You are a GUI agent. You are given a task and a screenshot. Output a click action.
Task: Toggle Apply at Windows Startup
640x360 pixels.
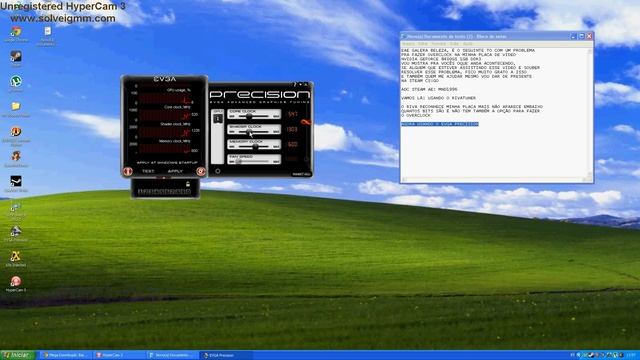click(167, 163)
